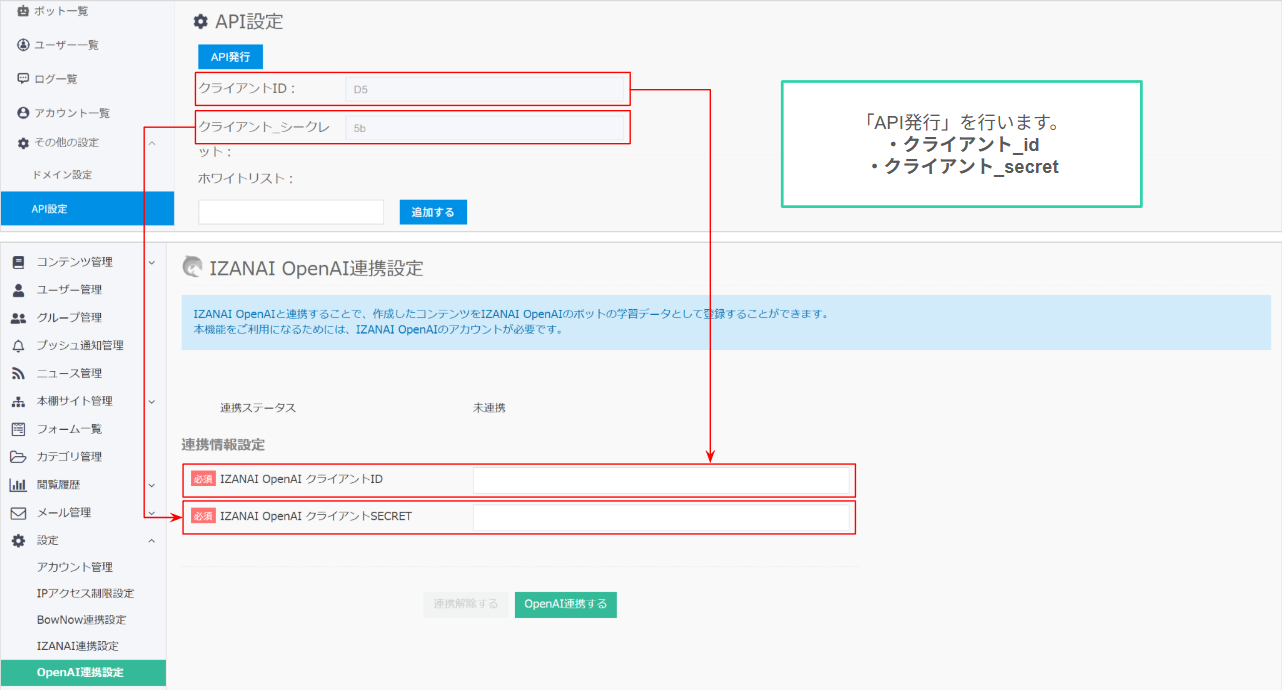Click the OpenAI連携する button
The width and height of the screenshot is (1282, 690).
[565, 604]
